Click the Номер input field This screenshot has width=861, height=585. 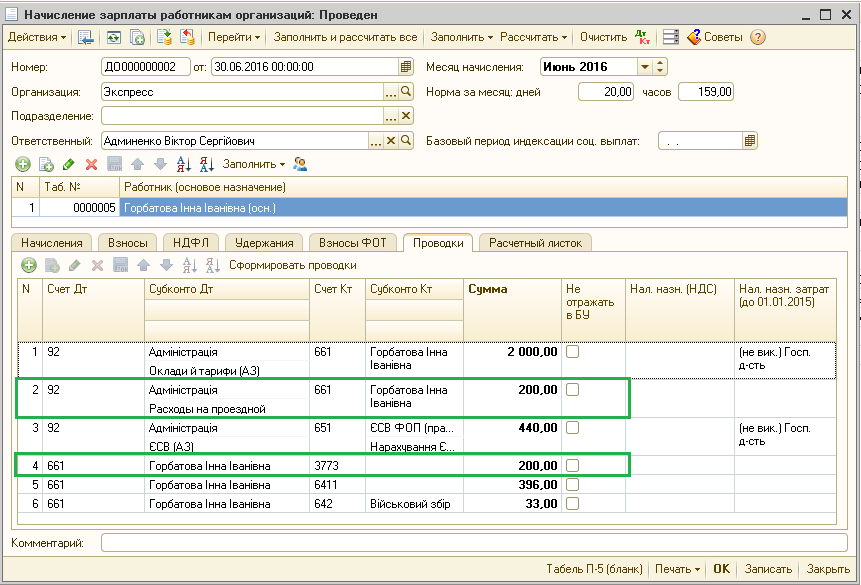point(146,67)
